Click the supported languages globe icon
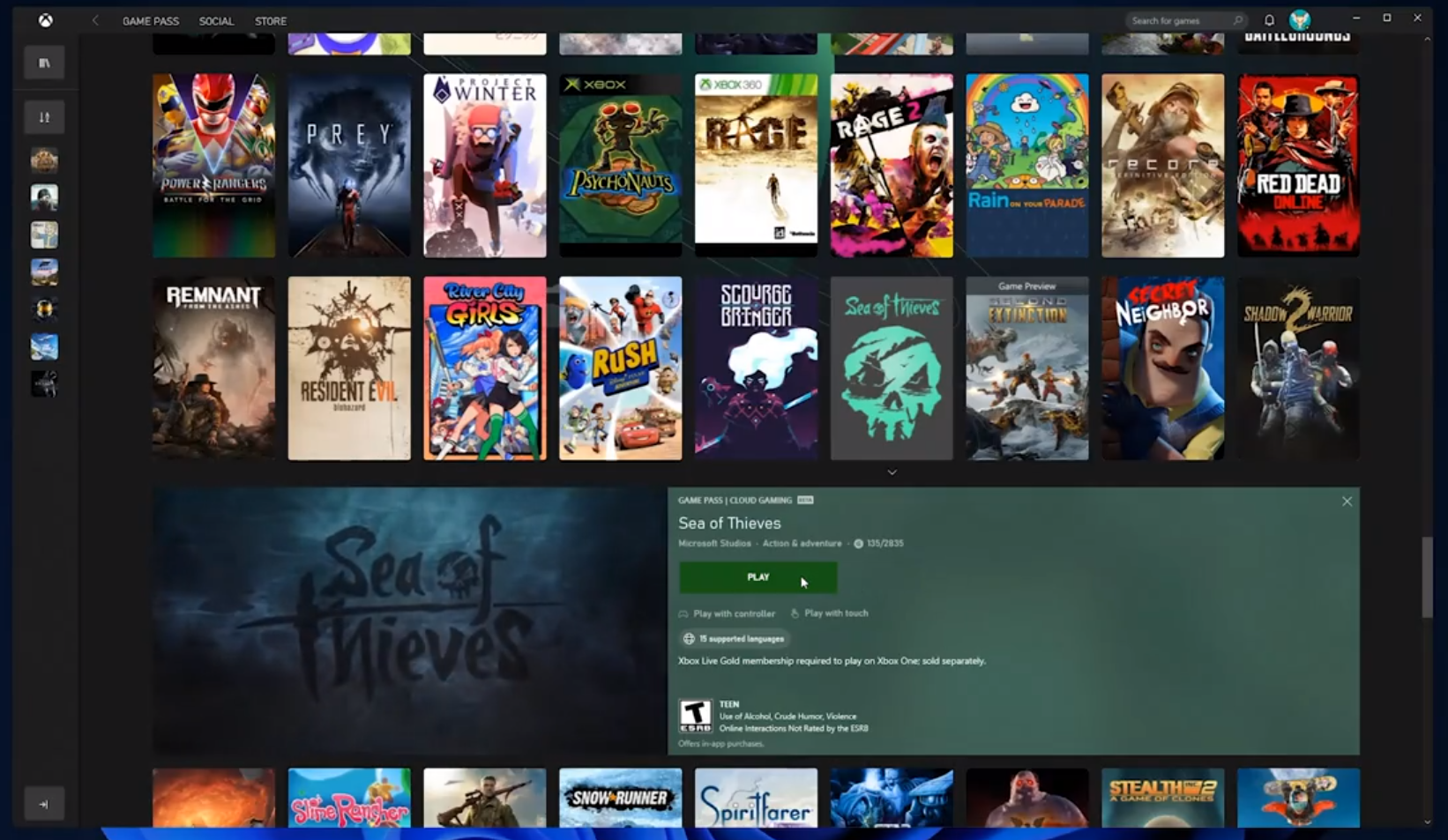This screenshot has height=840, width=1448. (689, 639)
